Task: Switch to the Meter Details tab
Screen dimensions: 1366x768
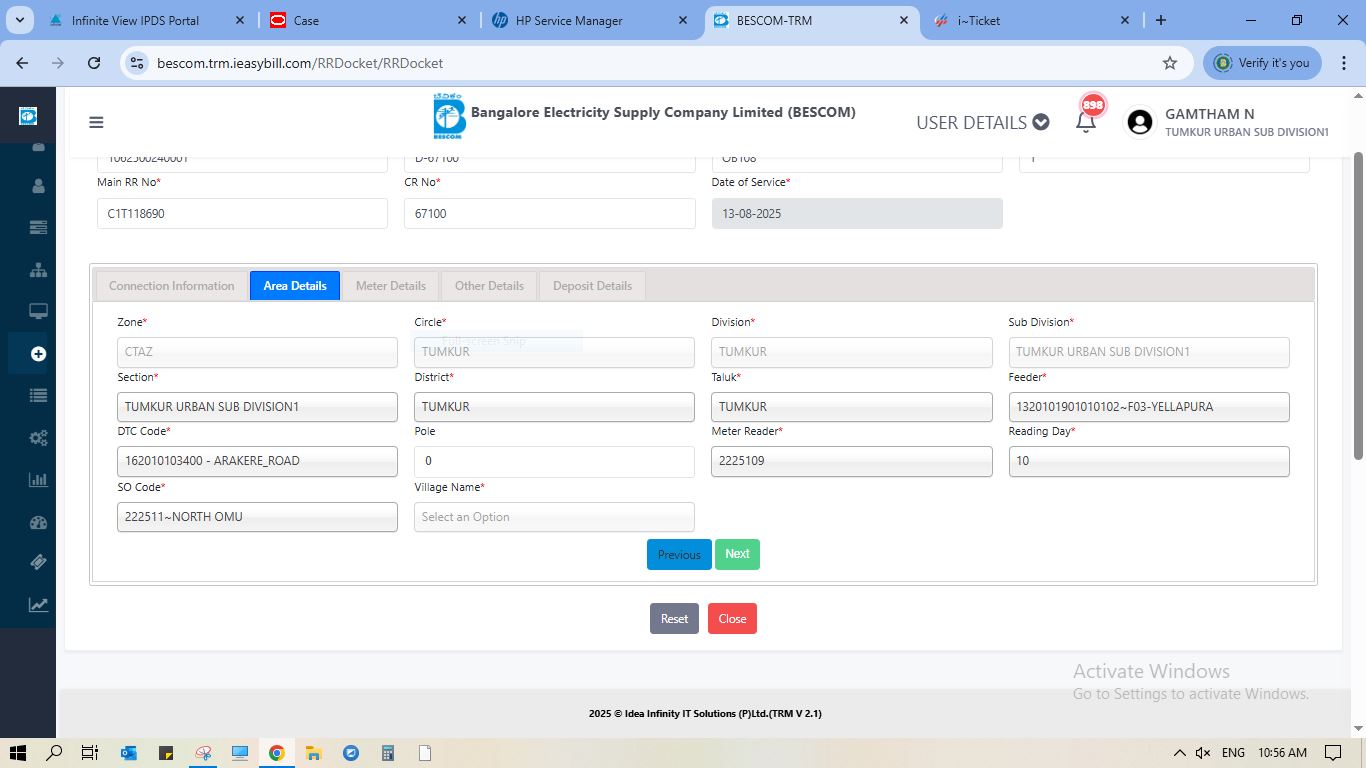Action: [390, 286]
